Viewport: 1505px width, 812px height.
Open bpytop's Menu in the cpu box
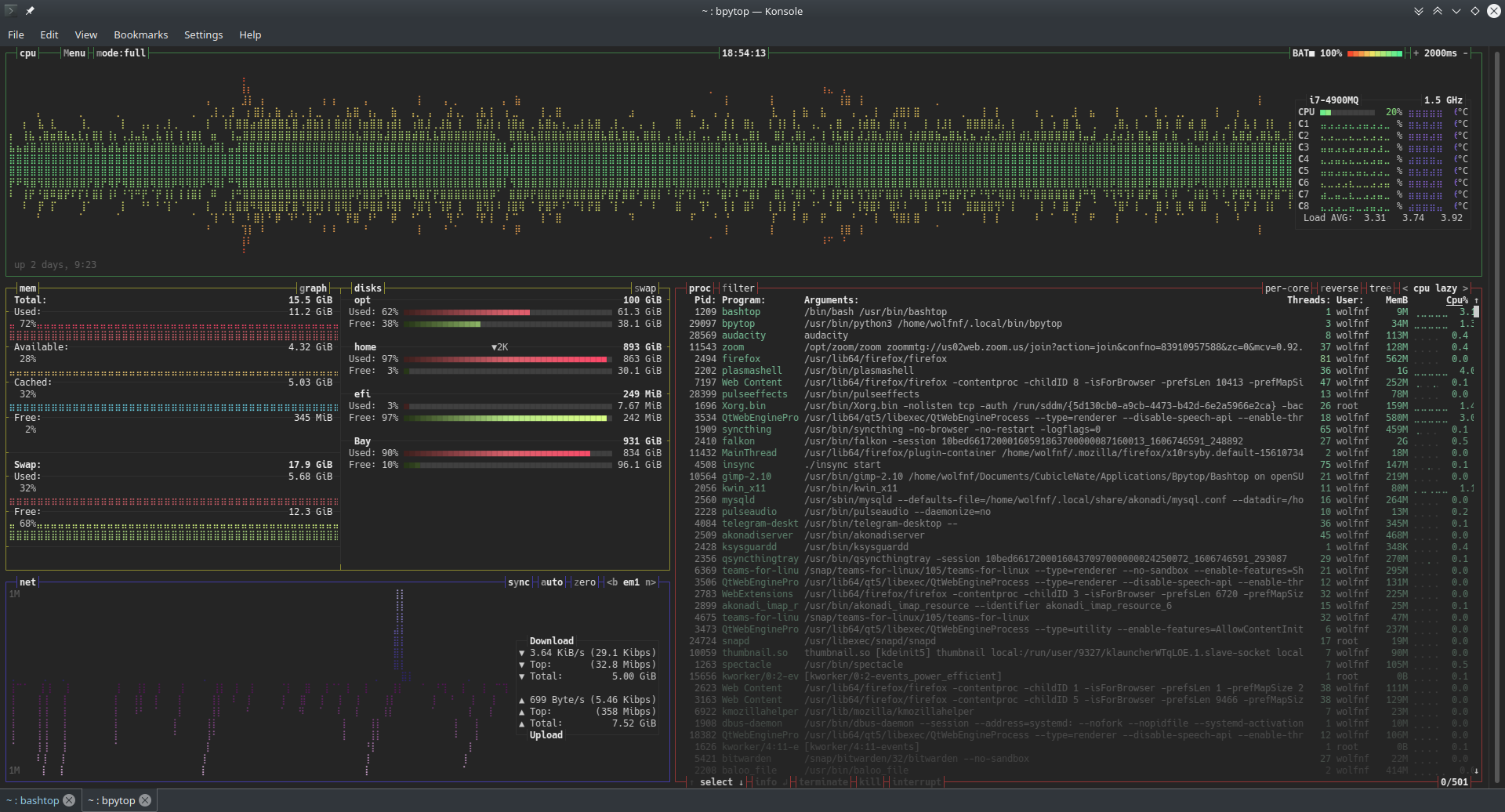tap(74, 53)
